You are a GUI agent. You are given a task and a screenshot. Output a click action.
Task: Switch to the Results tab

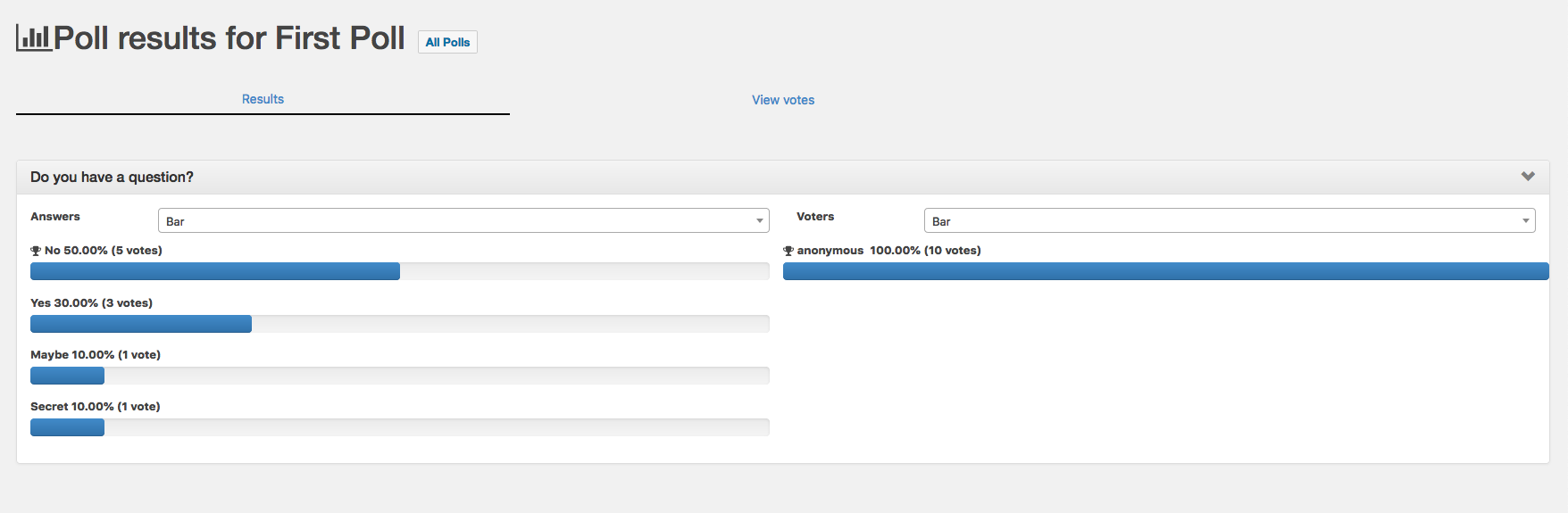point(263,99)
